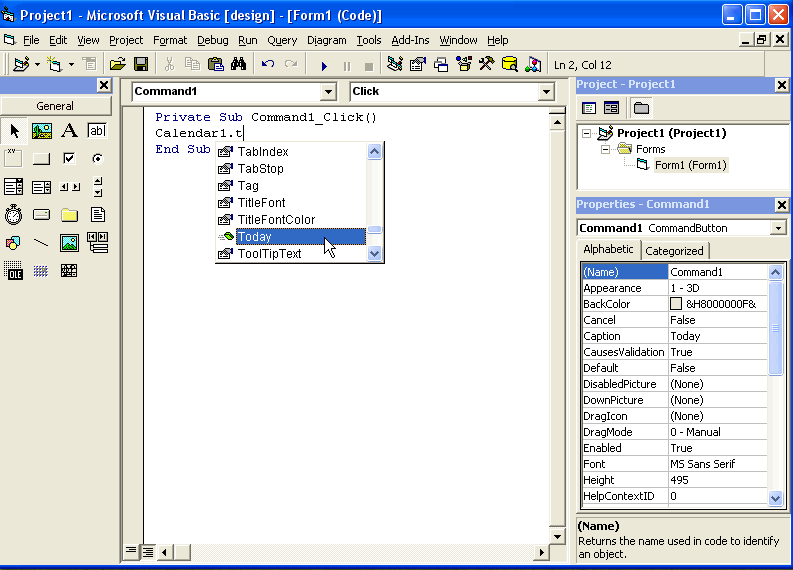Select the CheckBox control in the toolbox

[x=69, y=159]
